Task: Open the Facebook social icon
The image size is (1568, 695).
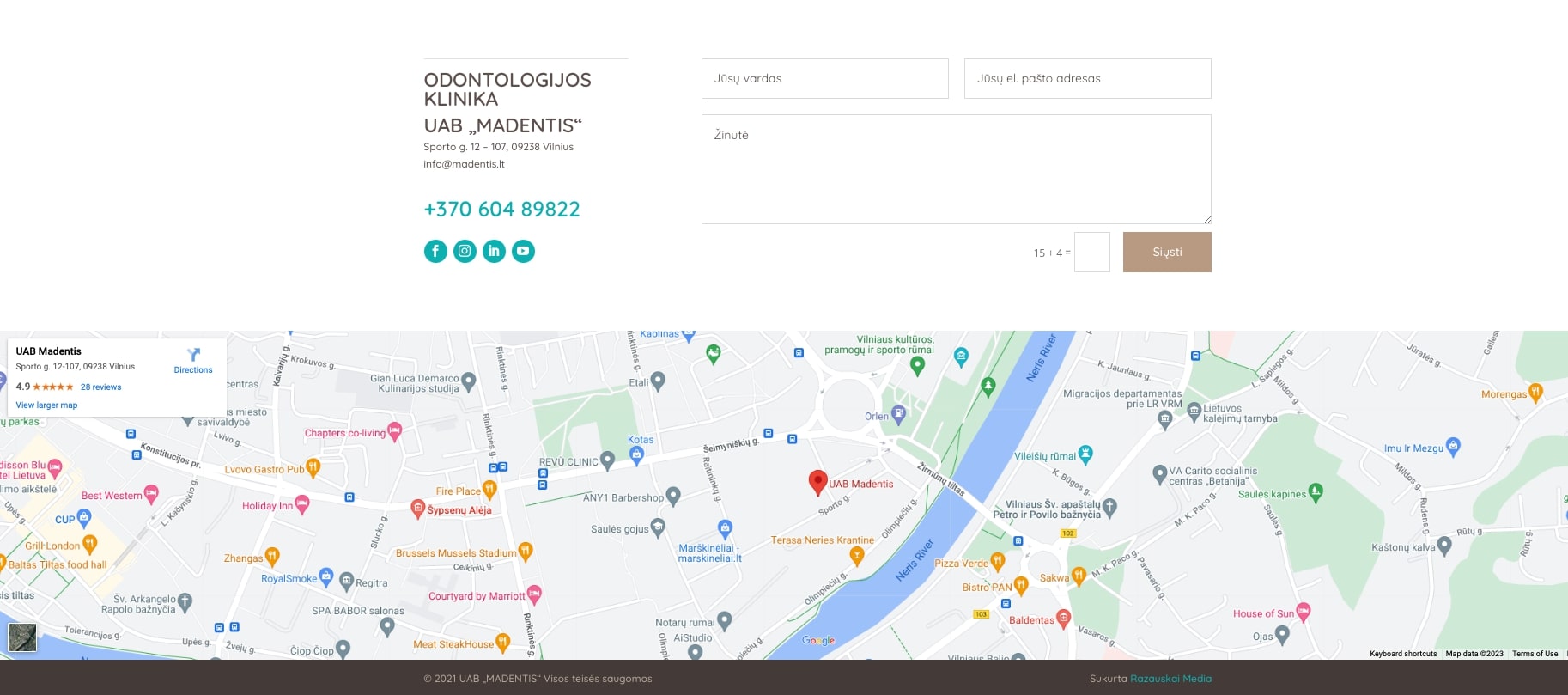Action: [x=435, y=251]
